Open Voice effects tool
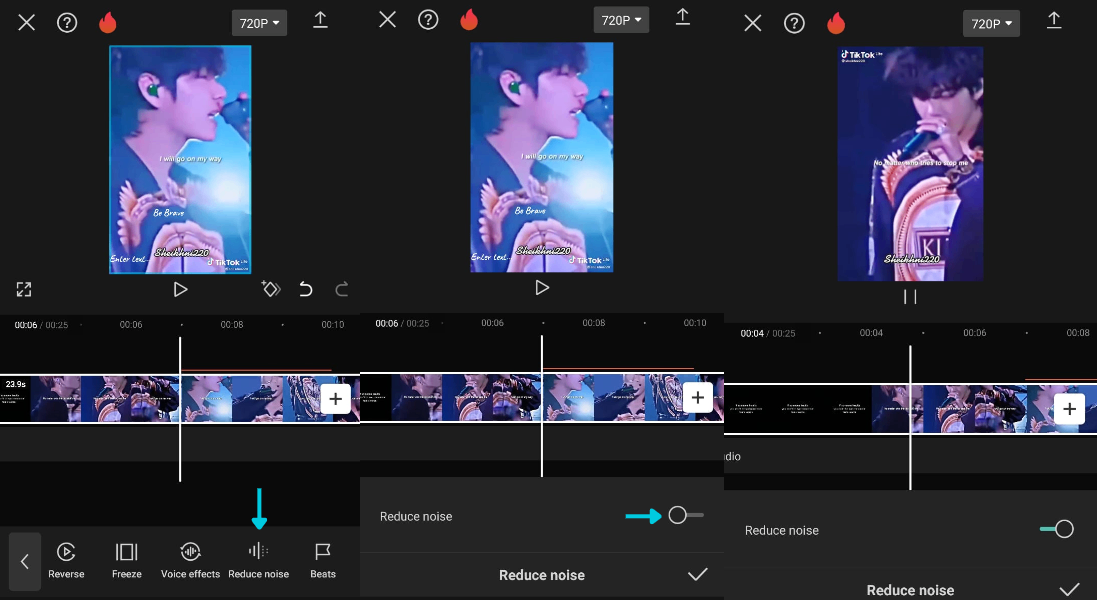This screenshot has width=1100, height=600. coord(190,561)
